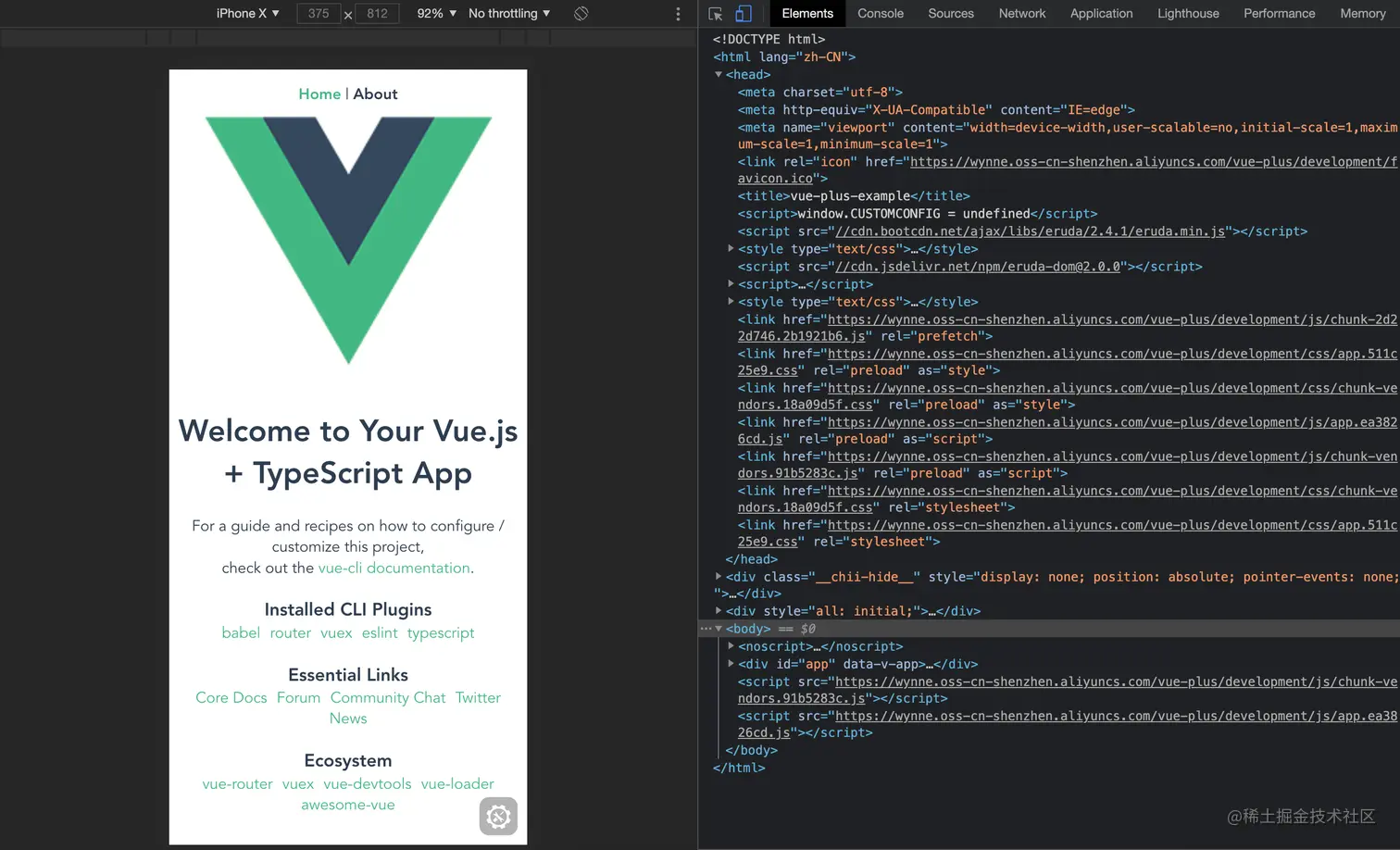The width and height of the screenshot is (1400, 850).
Task: Select the DOCTYPE html line
Action: 769,39
